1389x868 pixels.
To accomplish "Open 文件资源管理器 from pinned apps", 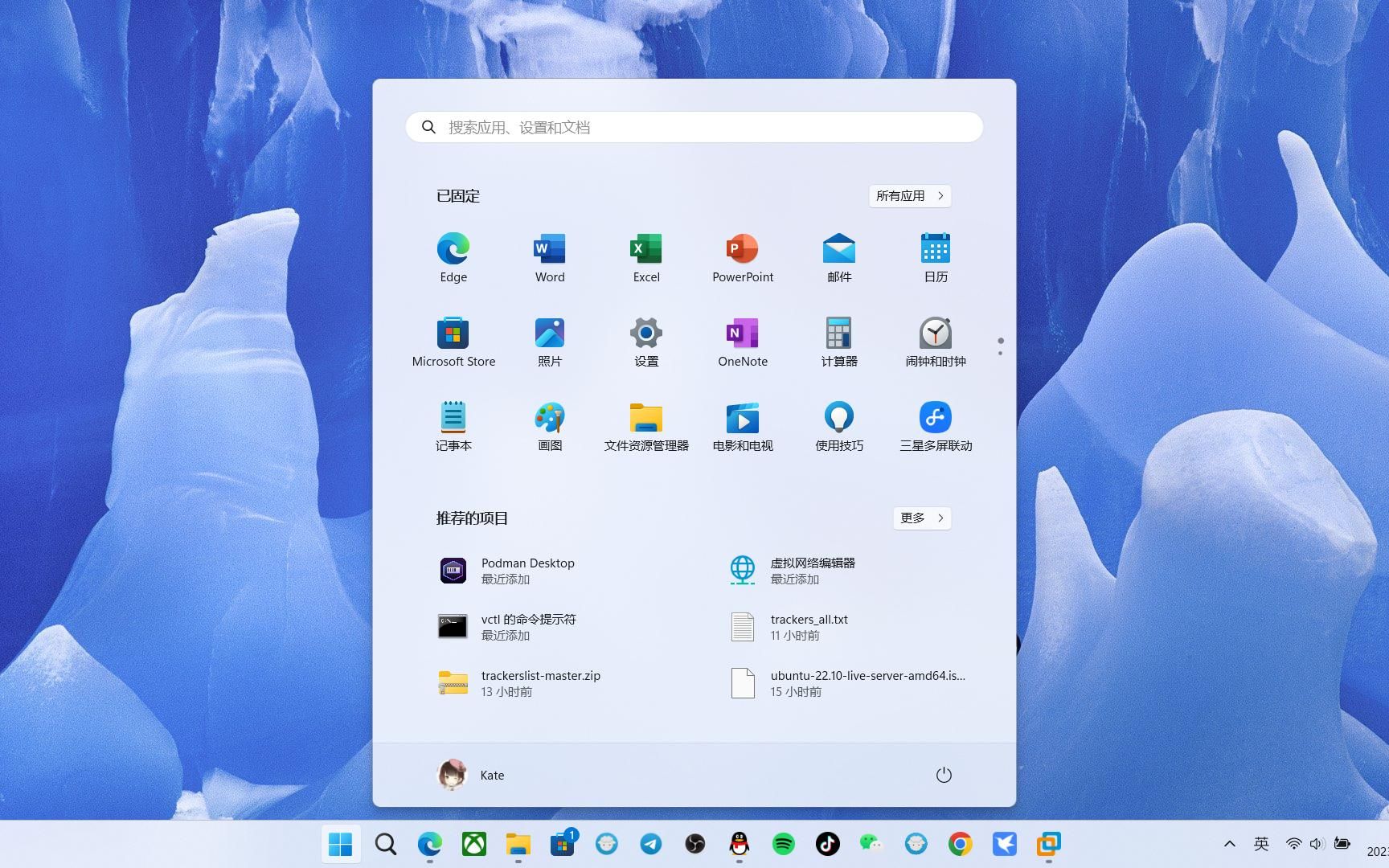I will tap(646, 426).
